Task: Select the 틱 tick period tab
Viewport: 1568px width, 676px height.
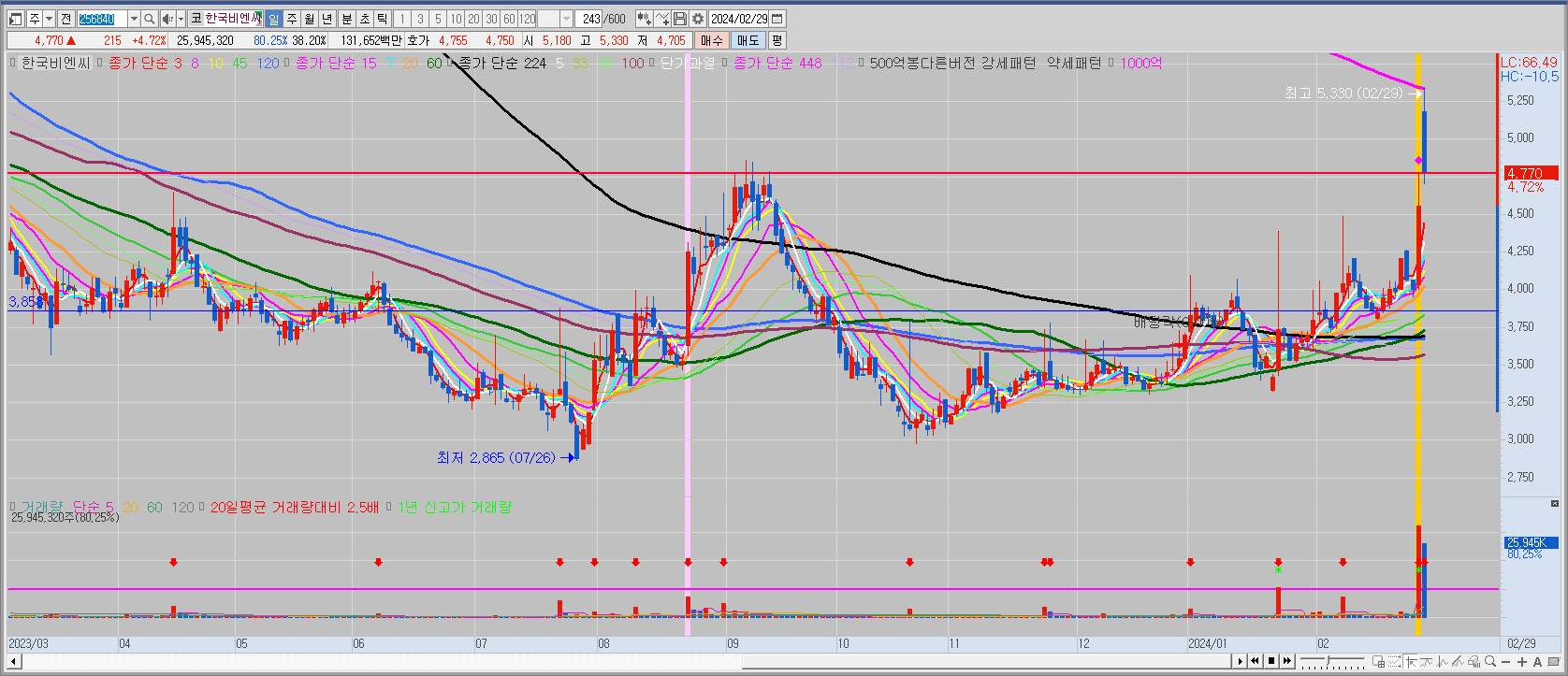Action: [x=382, y=19]
